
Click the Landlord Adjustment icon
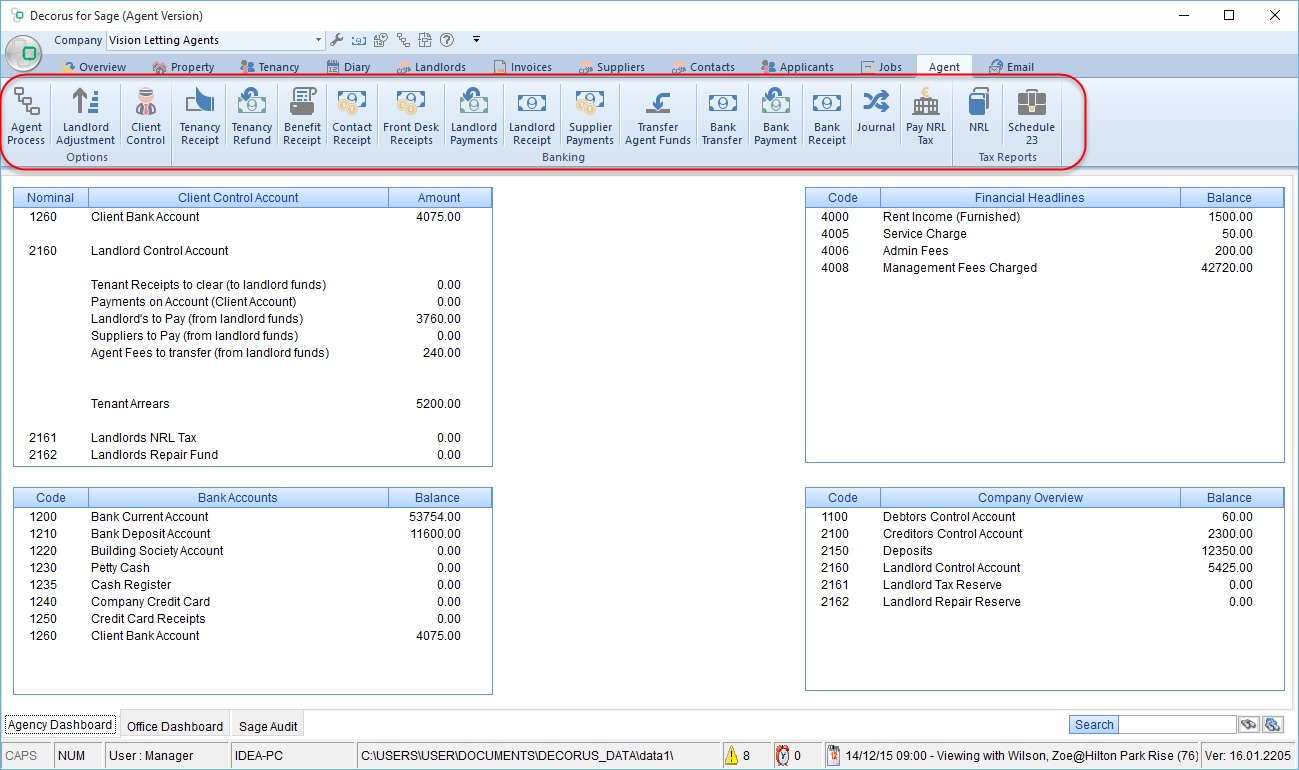point(86,116)
